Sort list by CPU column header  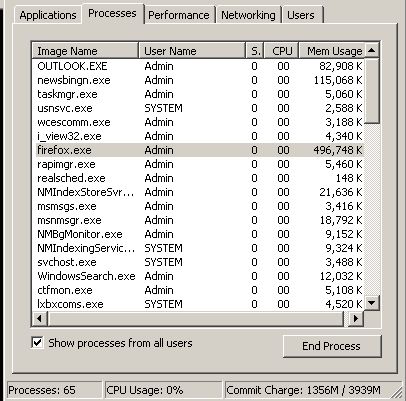(281, 51)
